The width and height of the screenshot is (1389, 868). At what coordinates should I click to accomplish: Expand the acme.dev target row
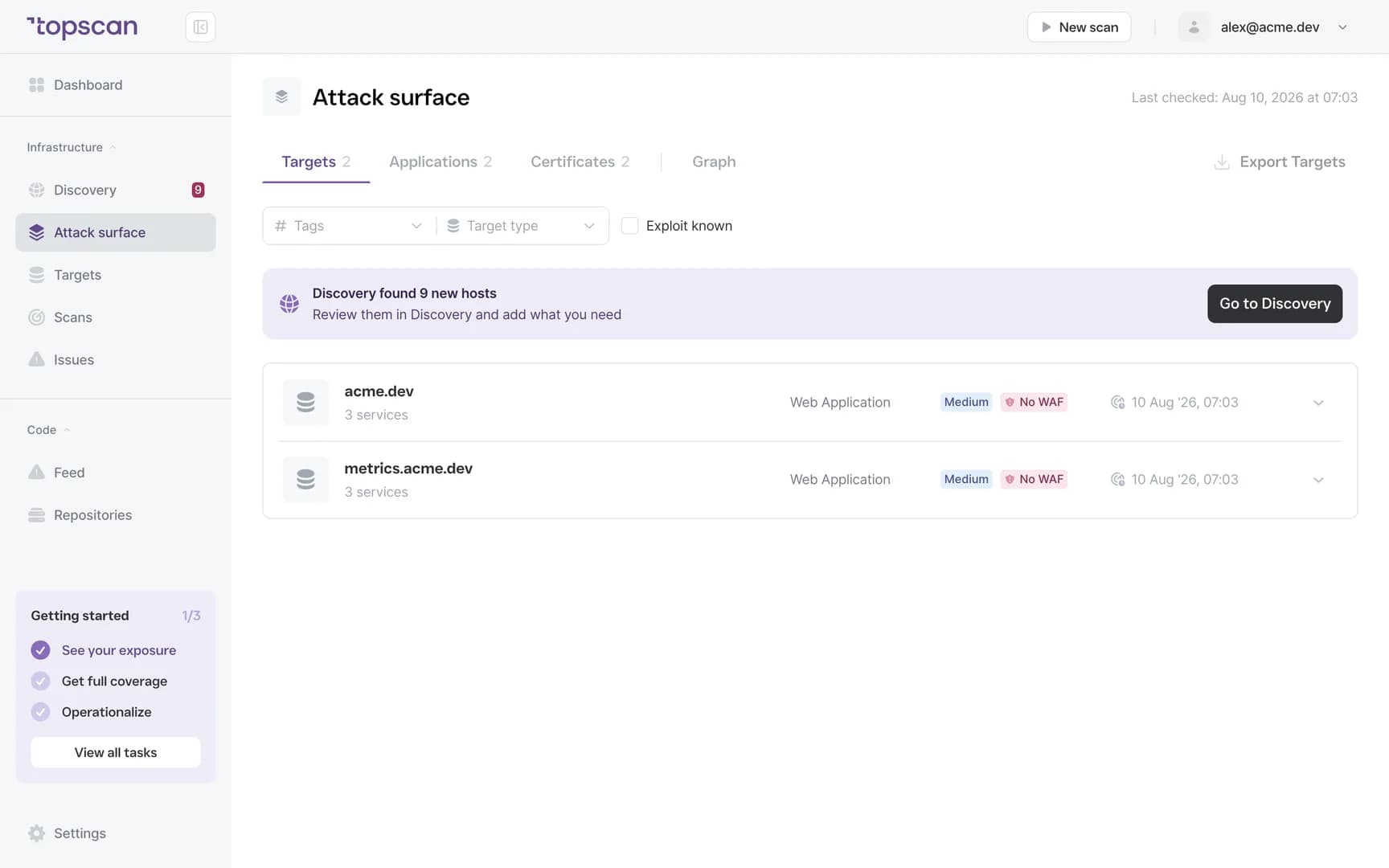tap(1318, 403)
